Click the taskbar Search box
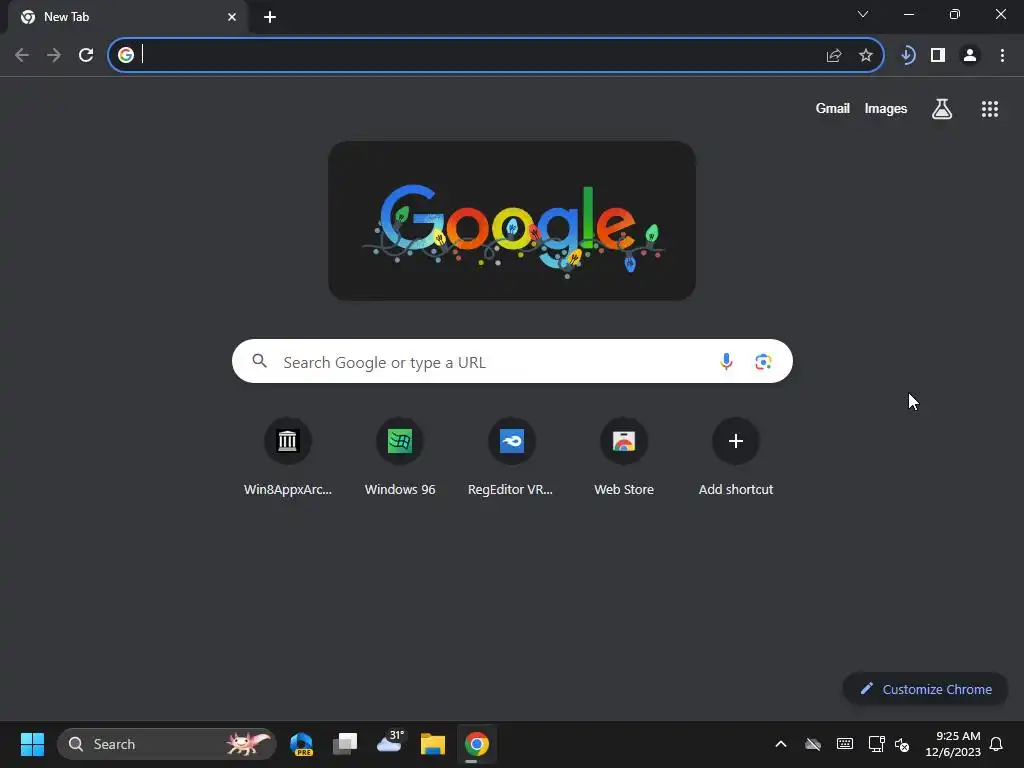1024x768 pixels. click(167, 744)
